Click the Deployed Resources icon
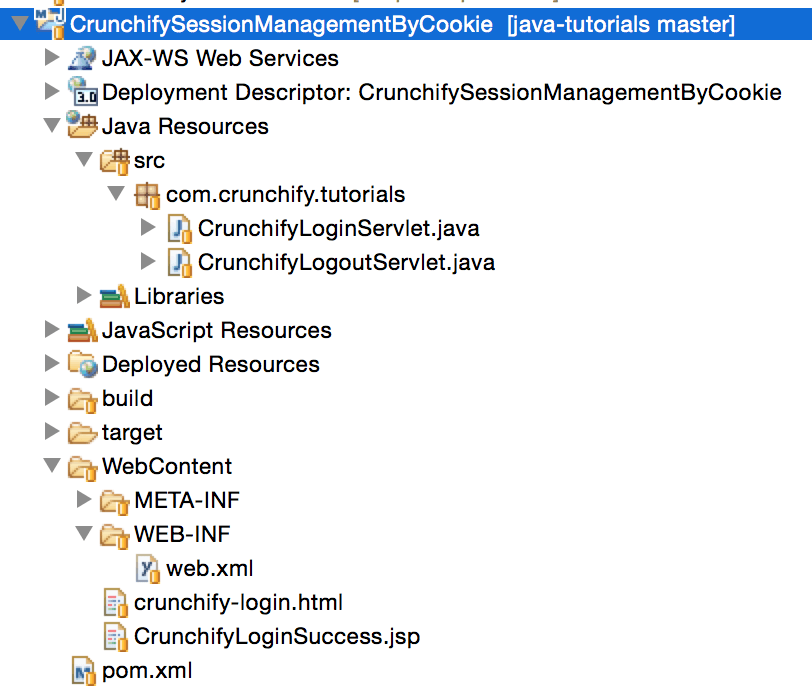Image resolution: width=812 pixels, height=688 pixels. click(83, 365)
